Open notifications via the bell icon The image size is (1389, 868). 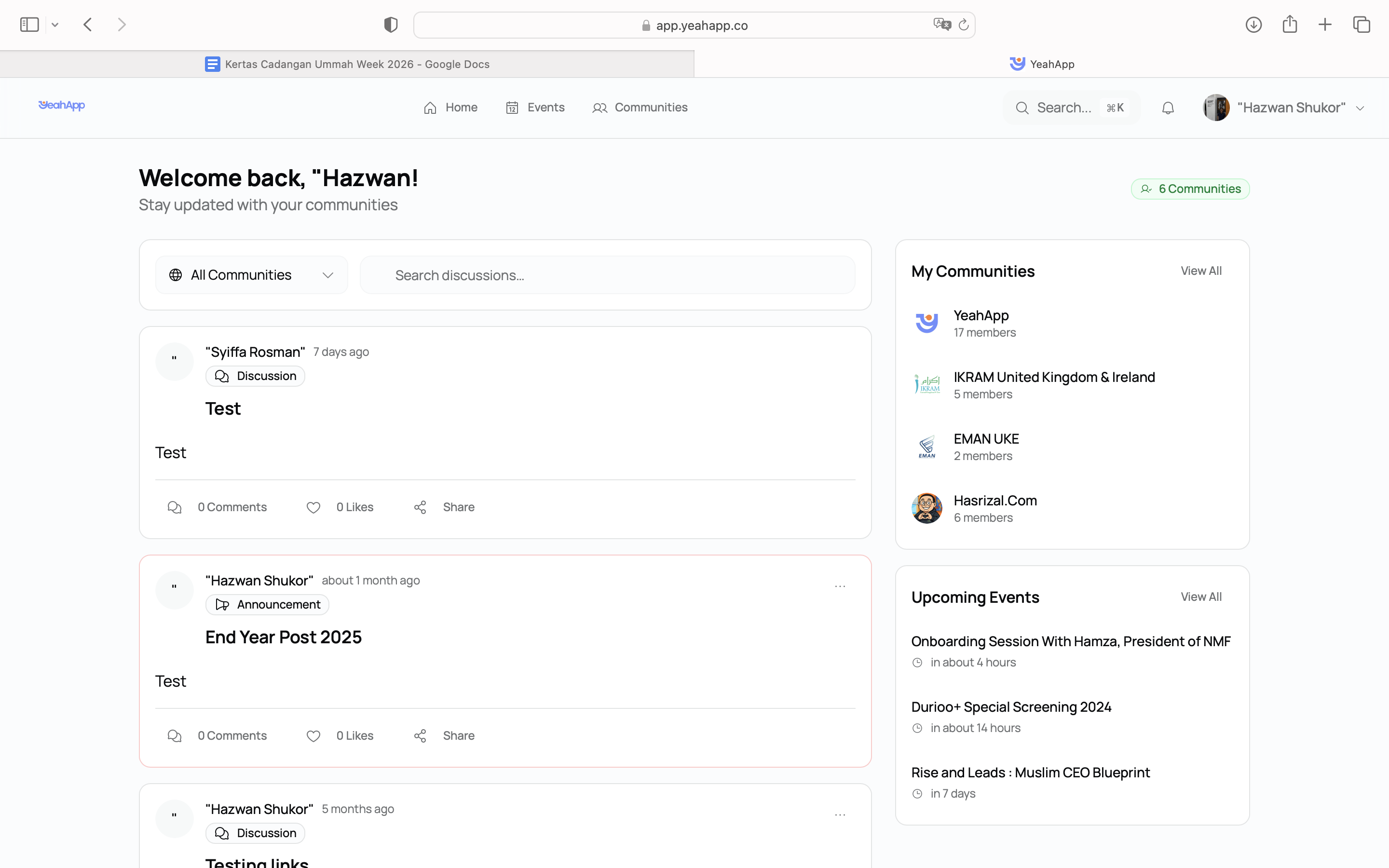tap(1168, 108)
